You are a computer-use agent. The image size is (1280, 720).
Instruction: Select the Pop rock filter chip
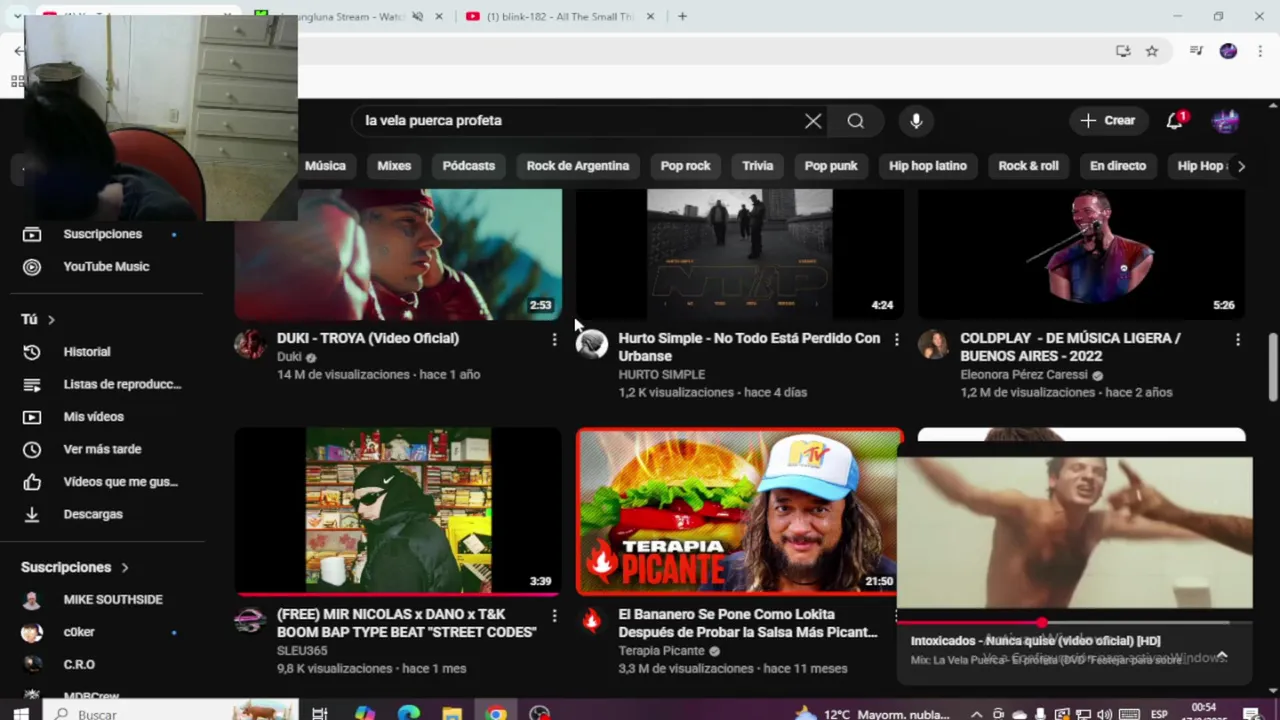(685, 166)
